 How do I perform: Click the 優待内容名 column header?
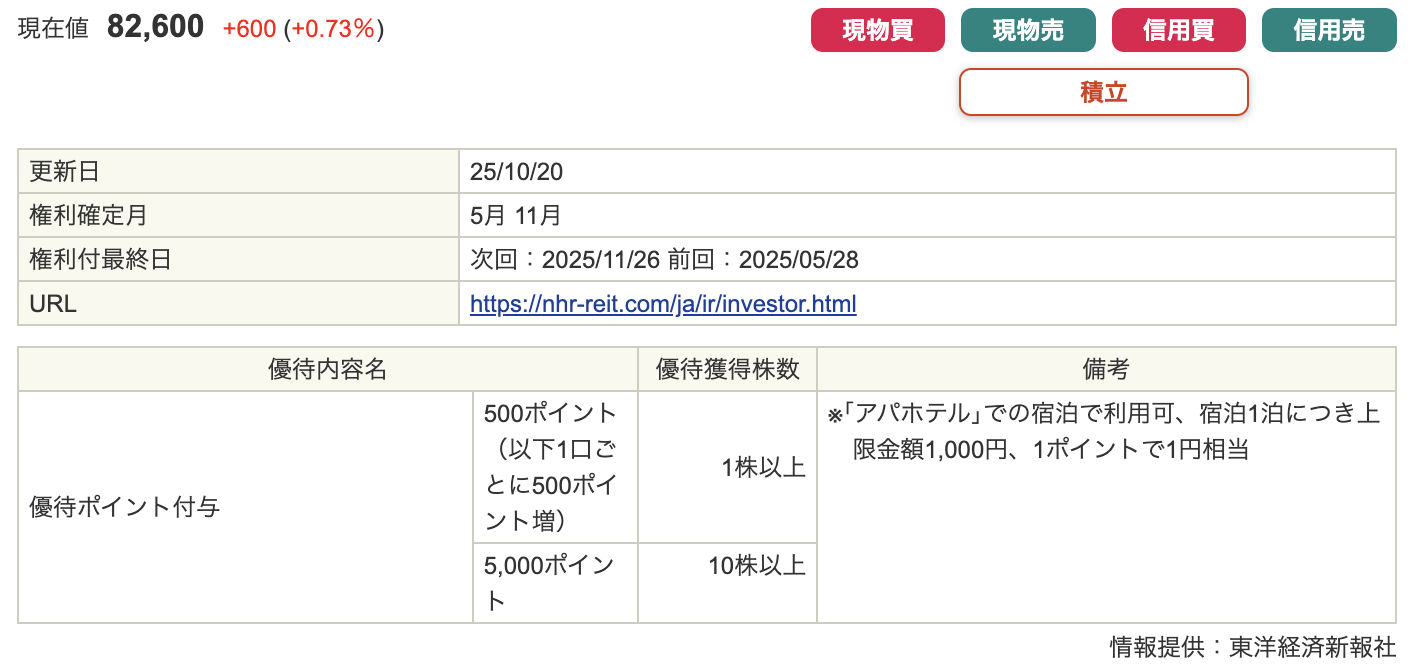point(328,369)
